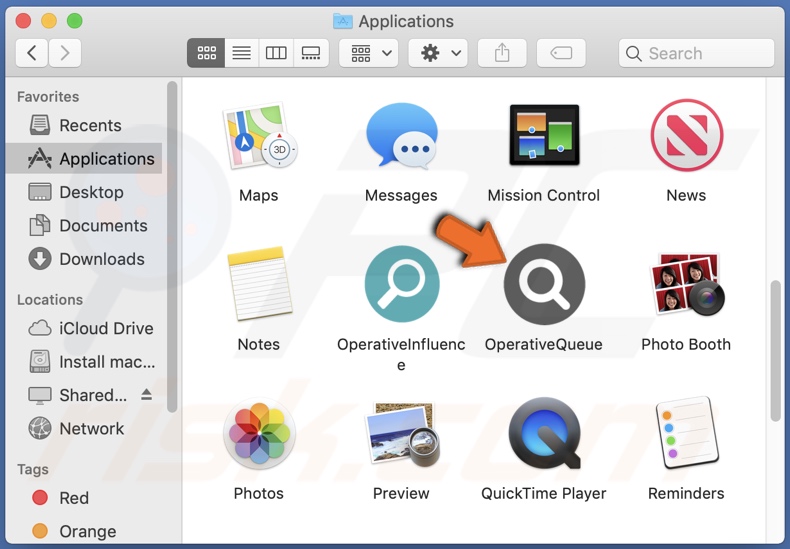The width and height of the screenshot is (790, 549).
Task: Click the file list vertical scrollbar
Action: 775,351
